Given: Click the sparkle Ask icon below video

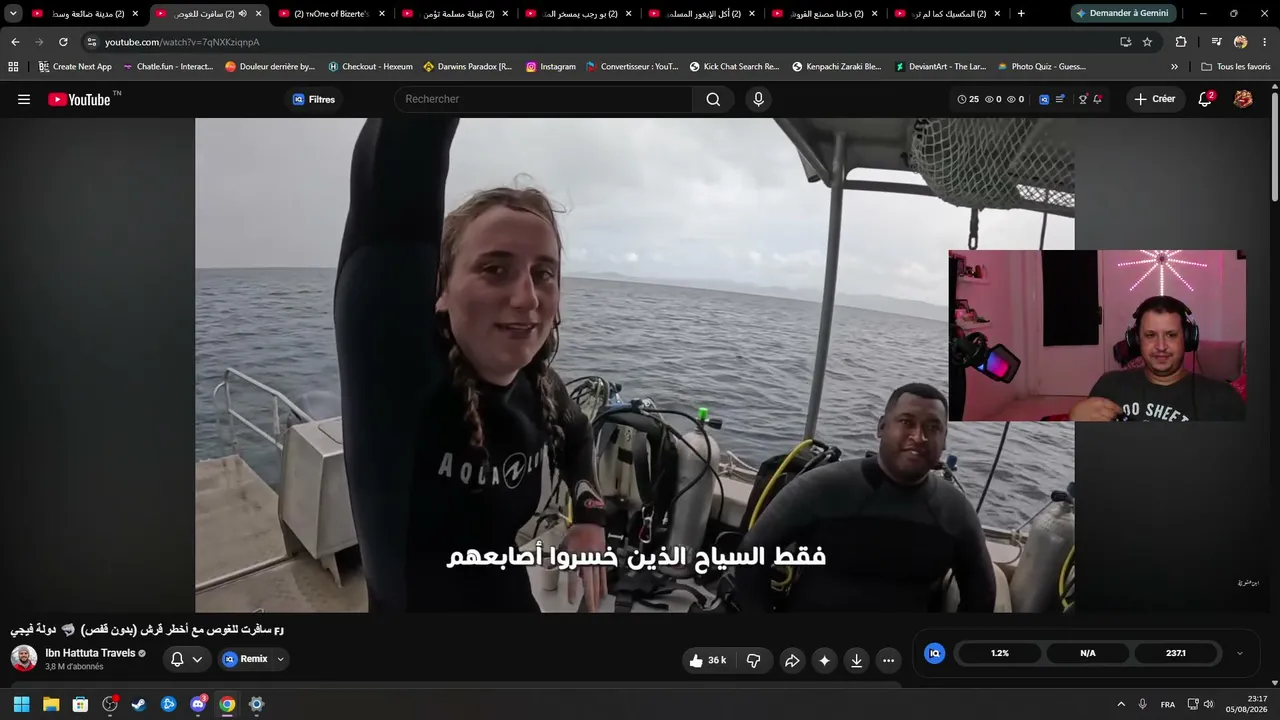Looking at the screenshot, I should 824,660.
